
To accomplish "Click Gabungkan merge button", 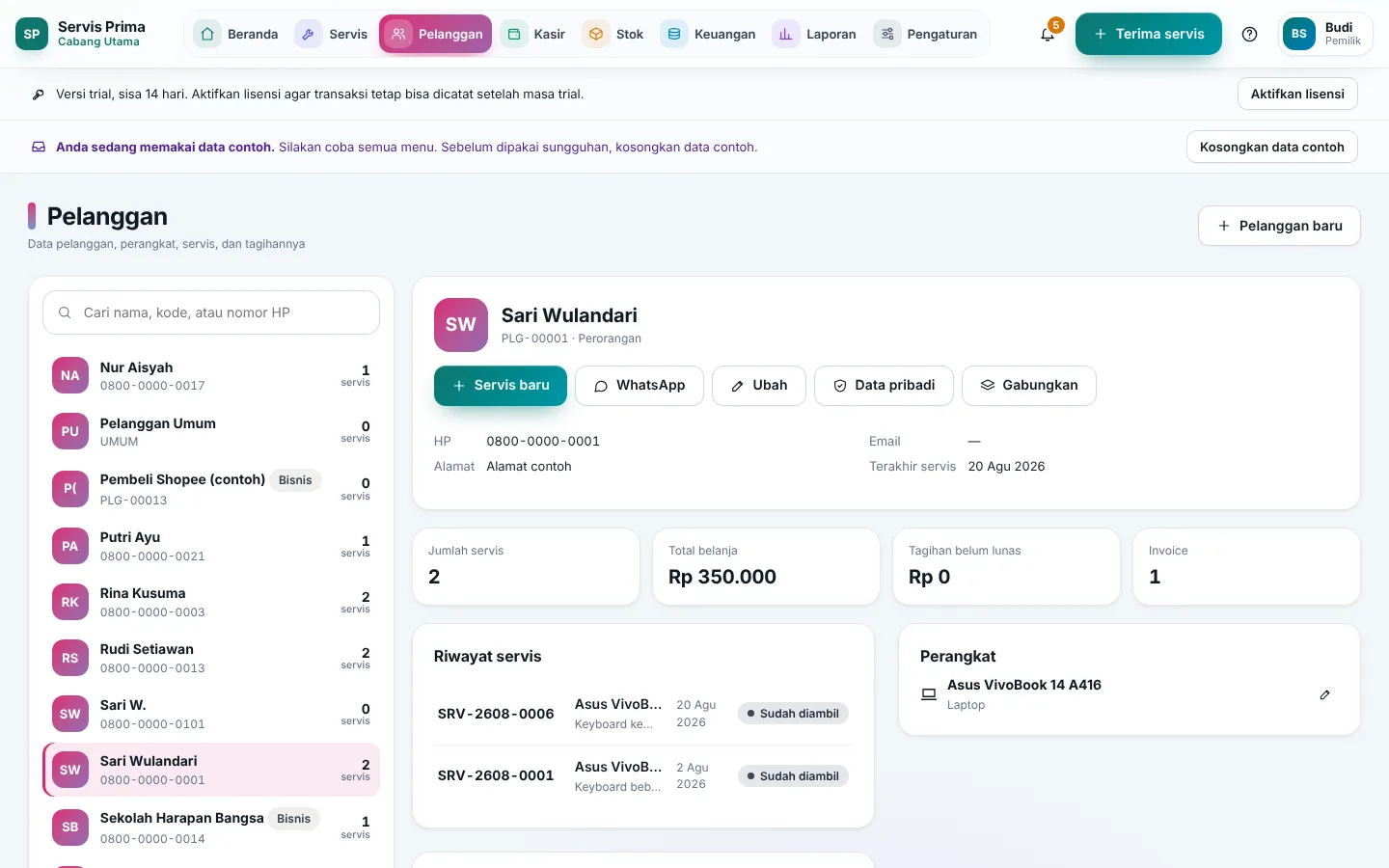I will (1029, 386).
